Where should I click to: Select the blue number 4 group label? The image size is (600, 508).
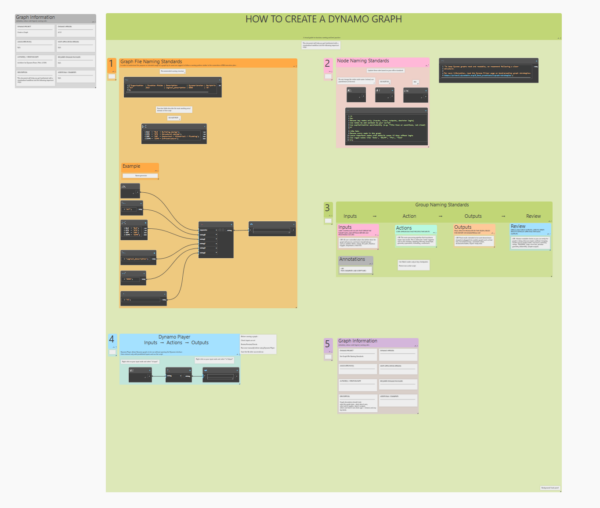point(111,339)
